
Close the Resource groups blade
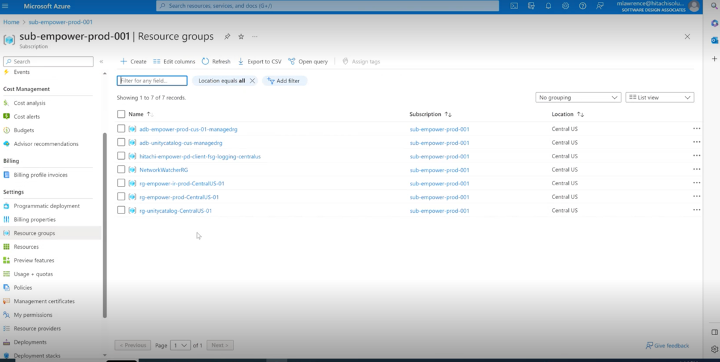pyautogui.click(x=687, y=36)
